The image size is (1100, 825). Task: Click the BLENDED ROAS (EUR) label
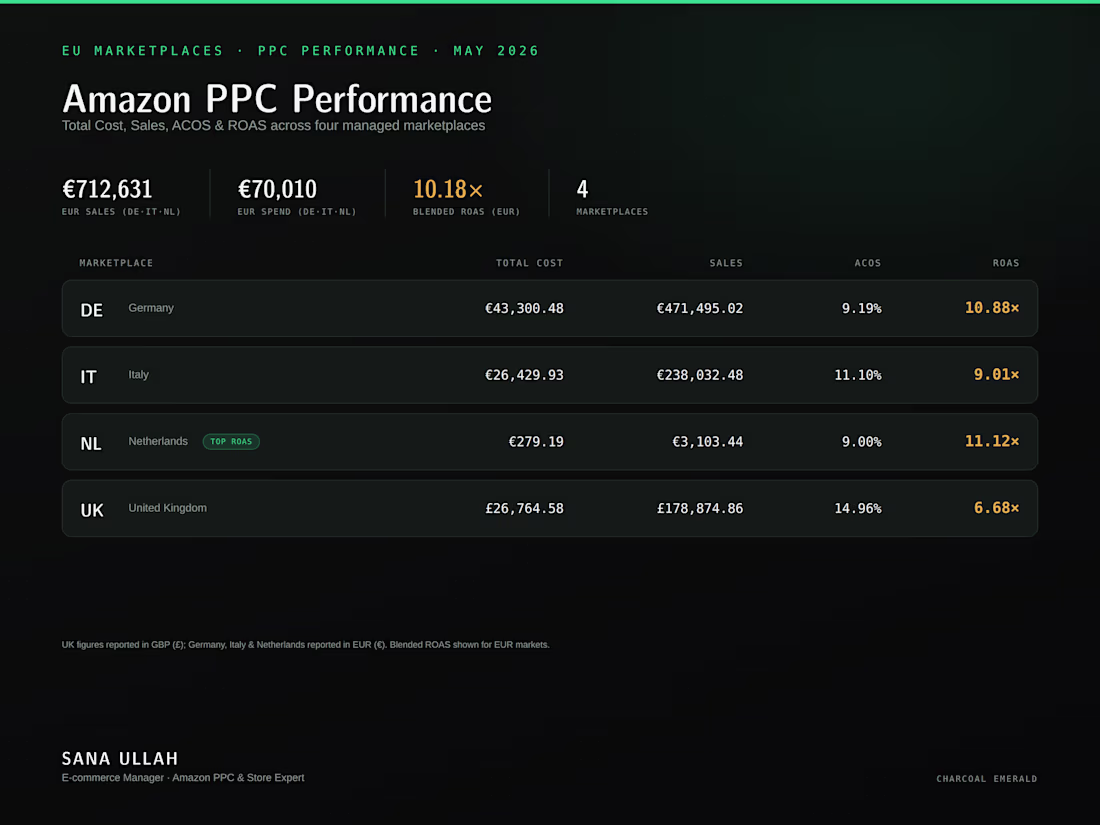(x=467, y=211)
